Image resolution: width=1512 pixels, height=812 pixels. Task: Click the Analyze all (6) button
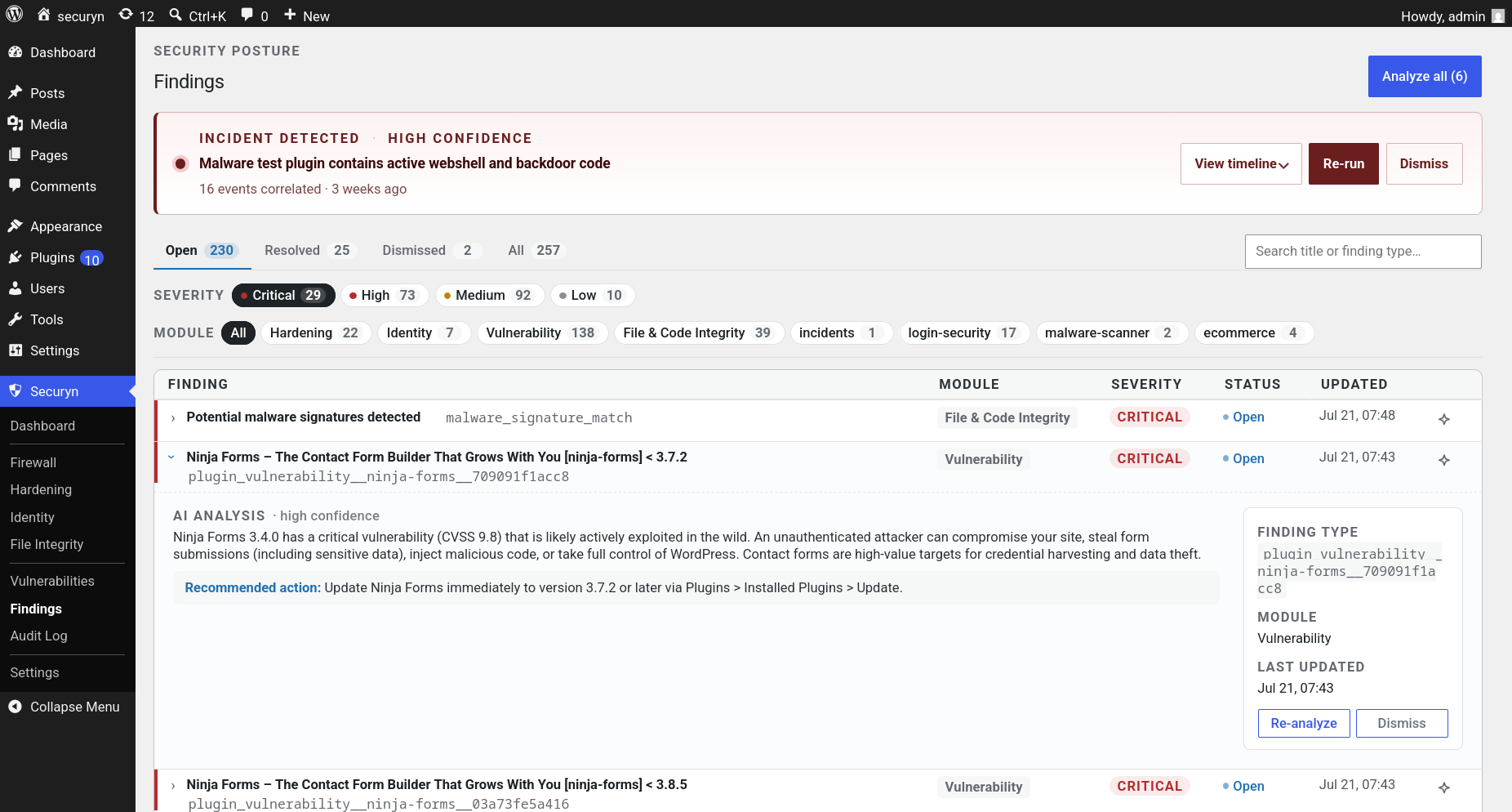pyautogui.click(x=1425, y=76)
